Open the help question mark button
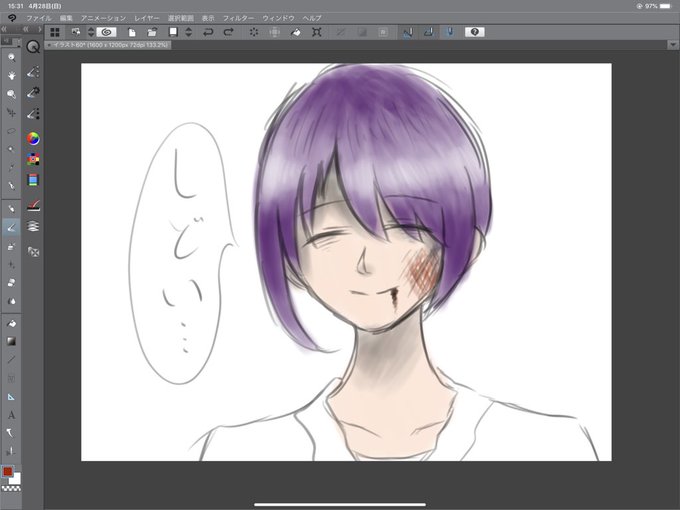The width and height of the screenshot is (680, 510). tap(474, 32)
